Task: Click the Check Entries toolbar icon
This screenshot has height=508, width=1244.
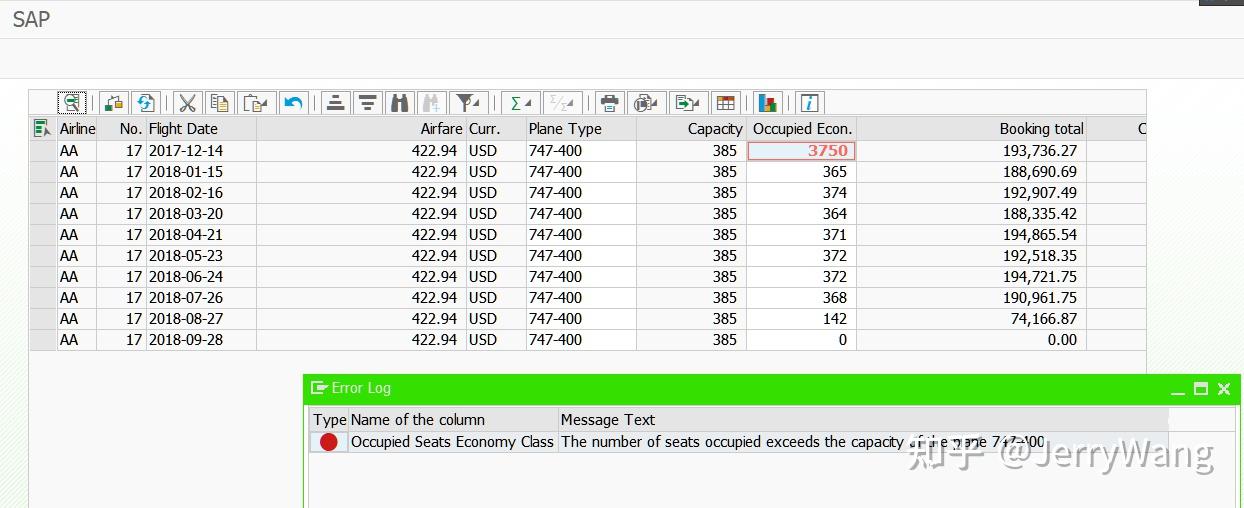Action: pyautogui.click(x=113, y=102)
